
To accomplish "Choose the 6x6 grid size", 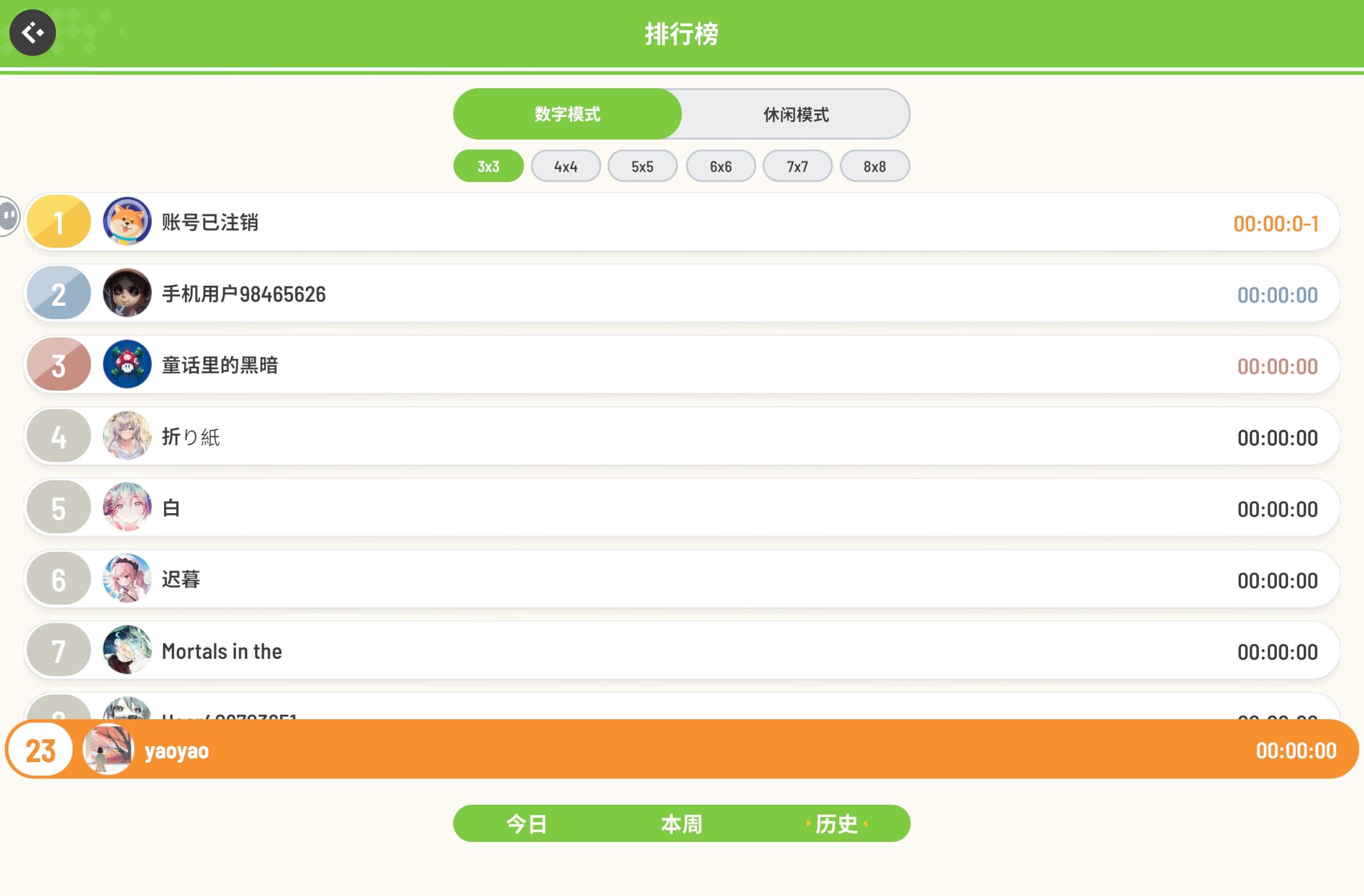I will tap(720, 166).
